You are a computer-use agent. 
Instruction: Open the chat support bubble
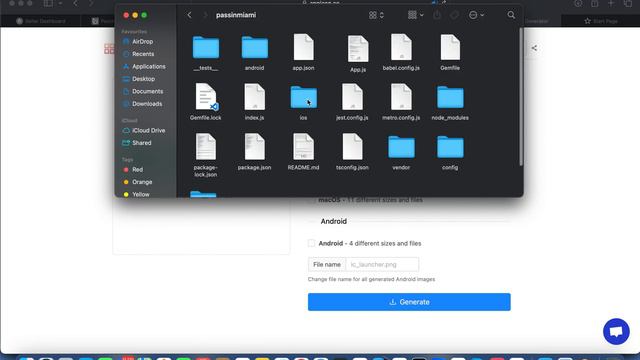point(616,331)
